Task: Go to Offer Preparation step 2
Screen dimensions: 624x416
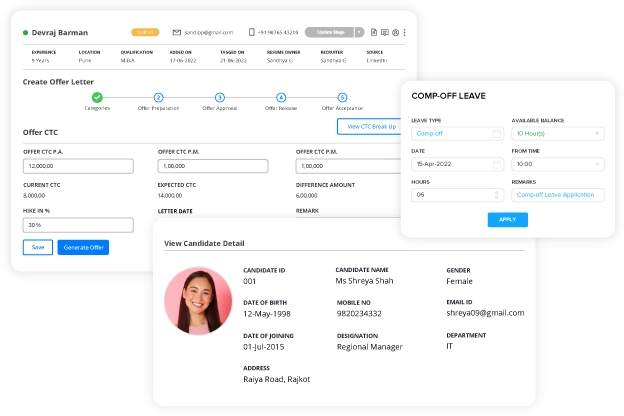Action: pyautogui.click(x=158, y=97)
